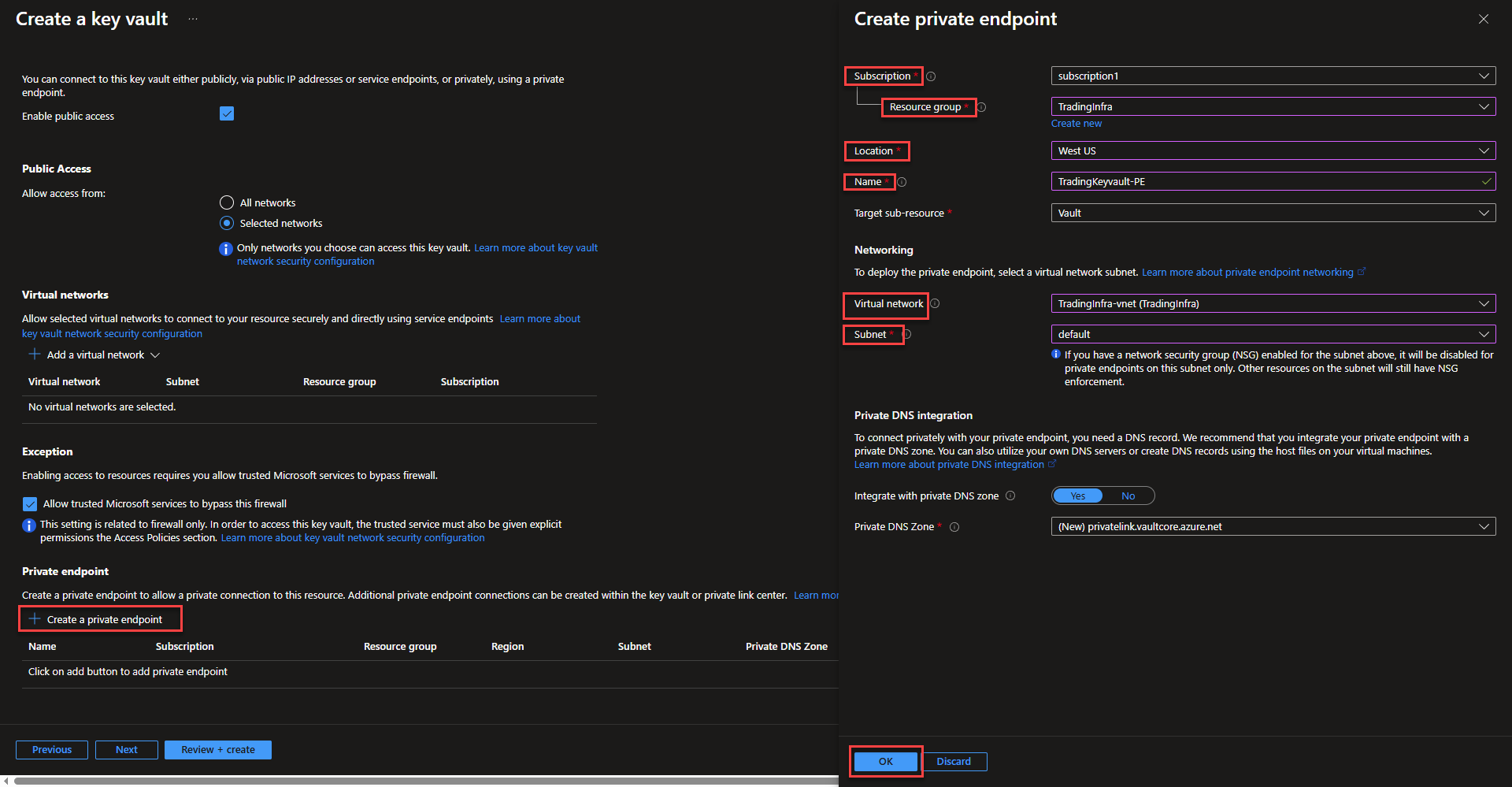Click the info icon next to Subscription

[x=931, y=76]
